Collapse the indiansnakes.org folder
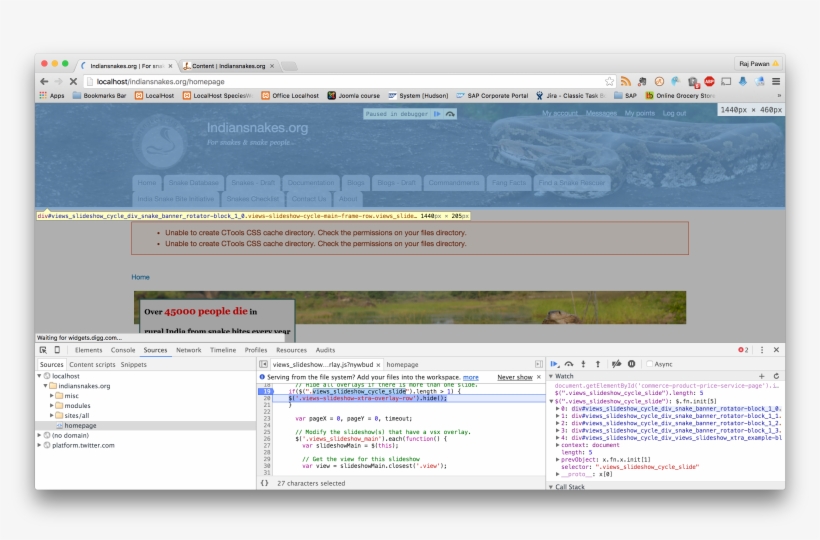The image size is (820, 540). [45, 386]
